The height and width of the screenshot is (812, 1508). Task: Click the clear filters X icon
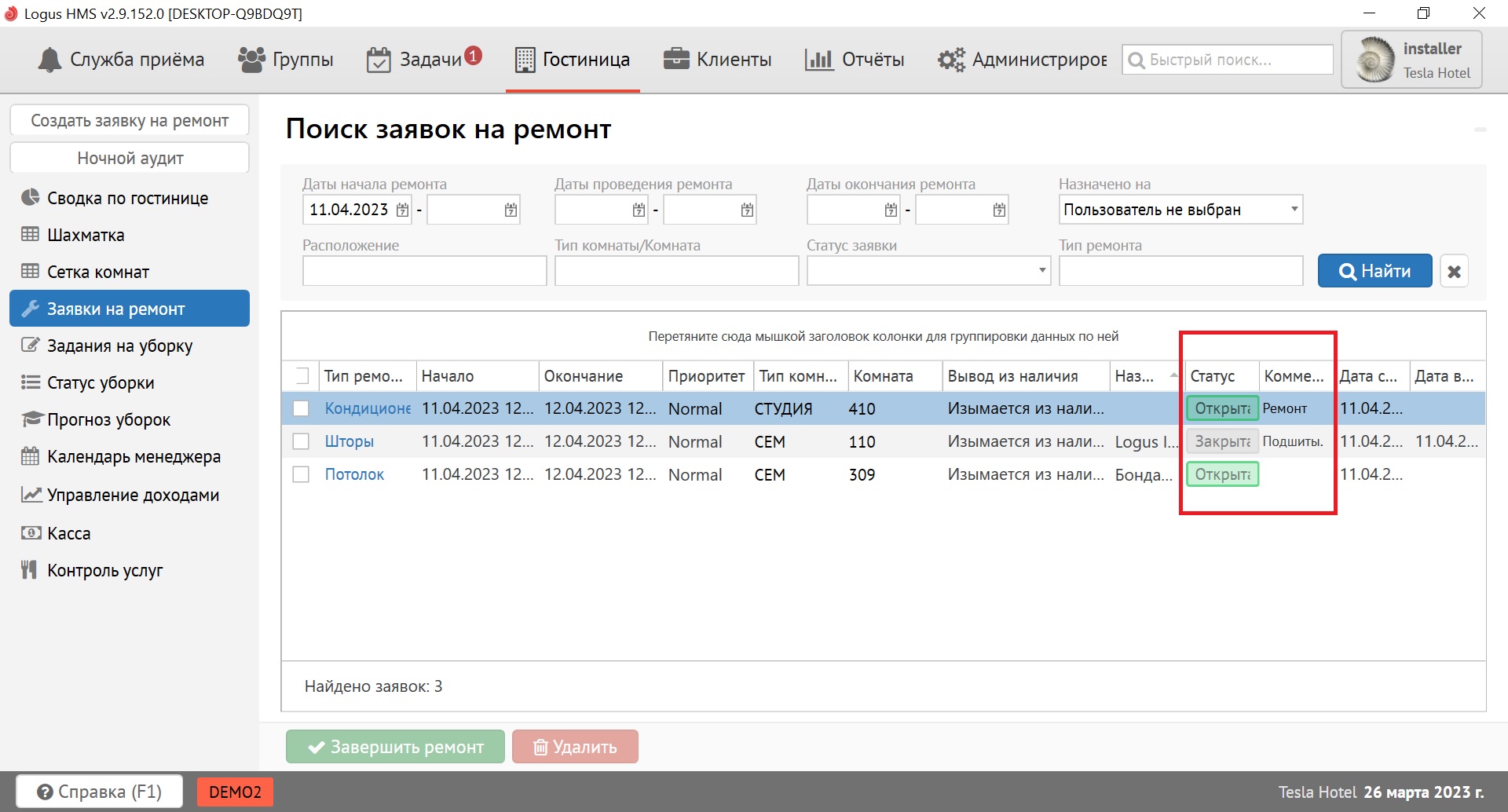1454,272
